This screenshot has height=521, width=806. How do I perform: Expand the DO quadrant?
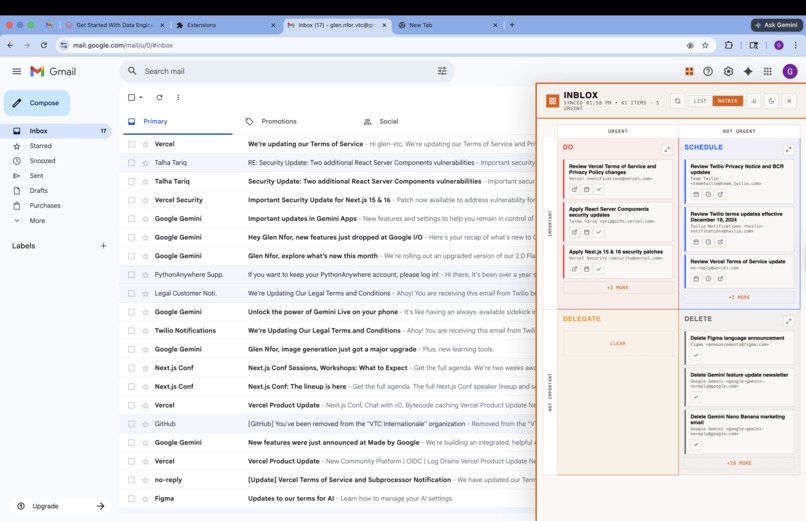point(667,150)
